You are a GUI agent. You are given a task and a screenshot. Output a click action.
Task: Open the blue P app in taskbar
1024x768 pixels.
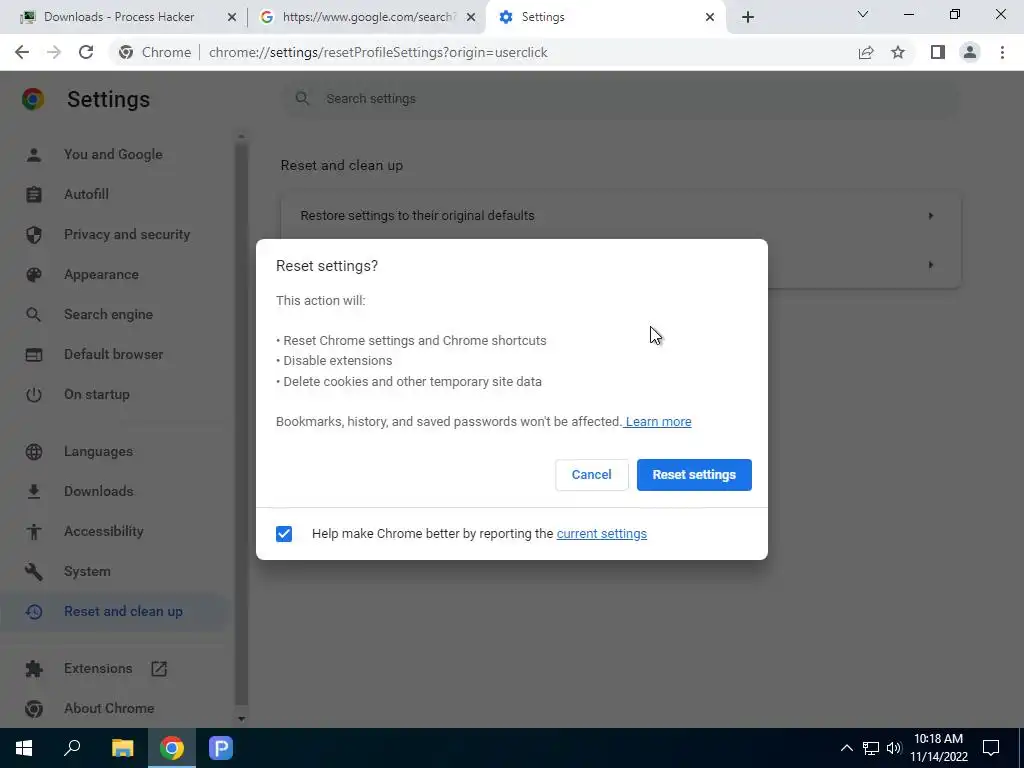221,748
